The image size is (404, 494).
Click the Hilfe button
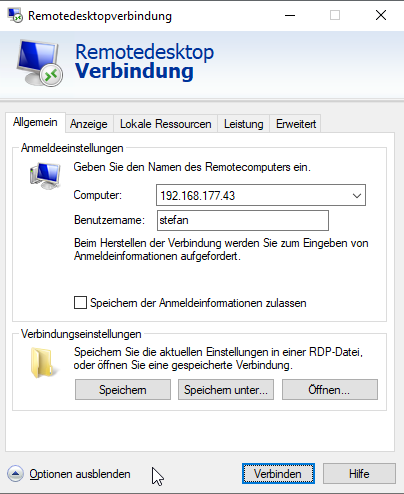(x=359, y=473)
